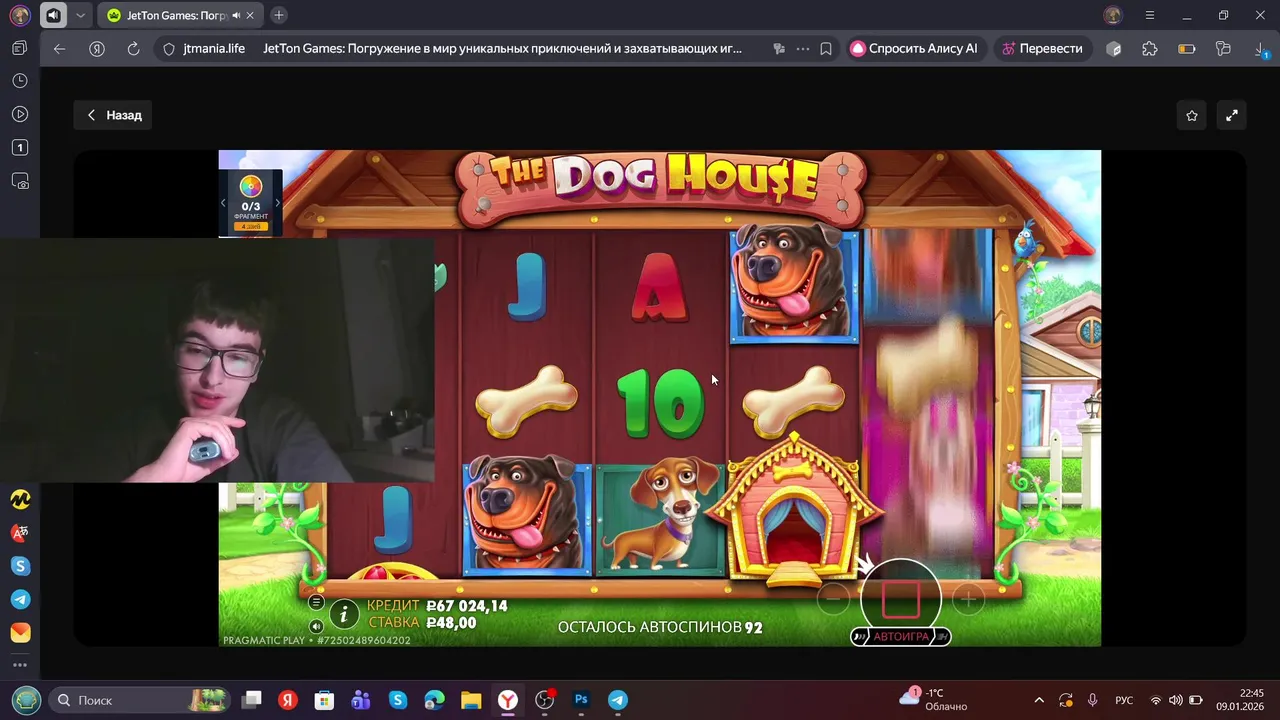Screen dimensions: 1280x720
Task: Open the collections icon in toolbar
Action: tap(1223, 48)
